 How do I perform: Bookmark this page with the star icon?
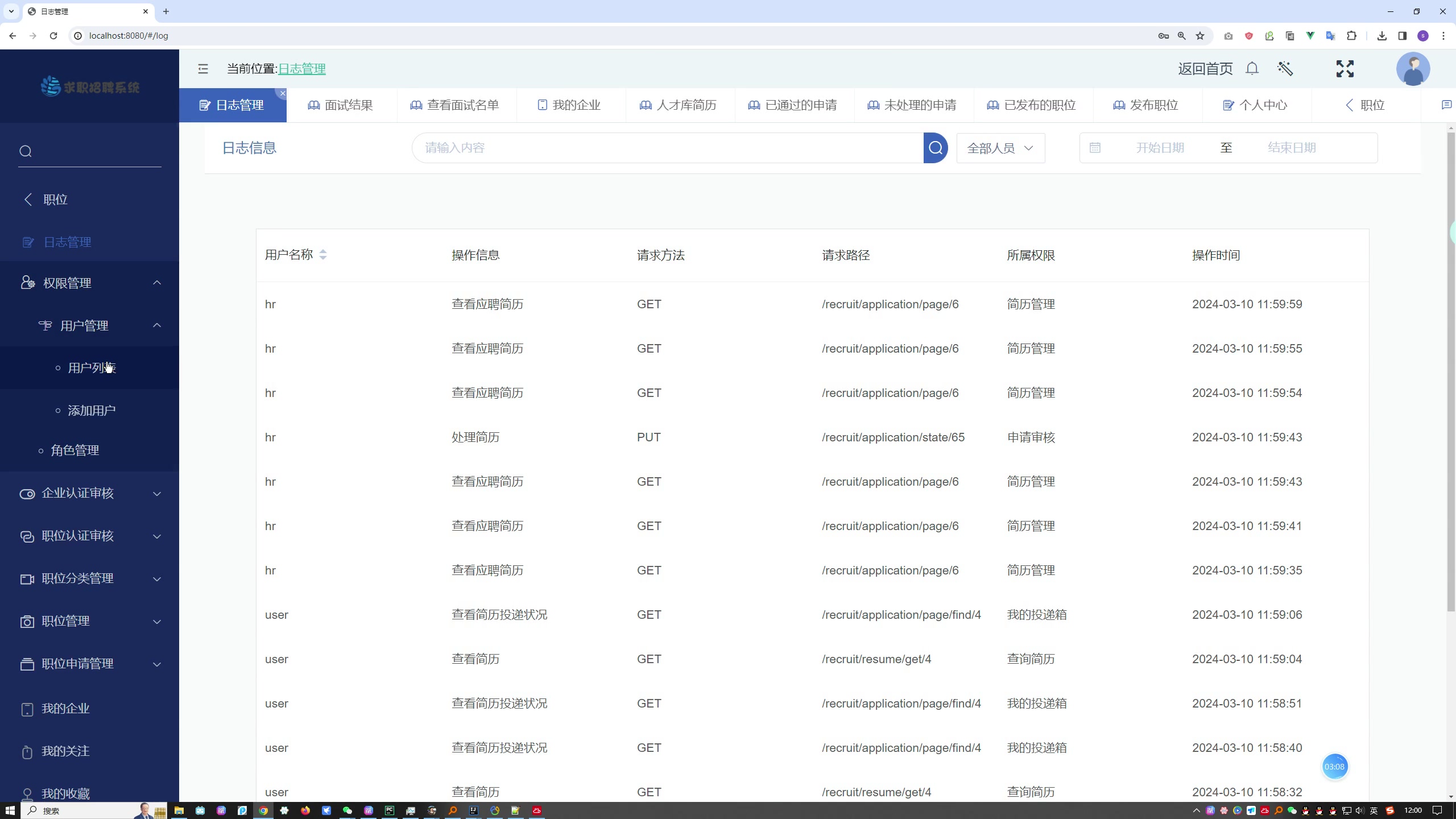1200,36
